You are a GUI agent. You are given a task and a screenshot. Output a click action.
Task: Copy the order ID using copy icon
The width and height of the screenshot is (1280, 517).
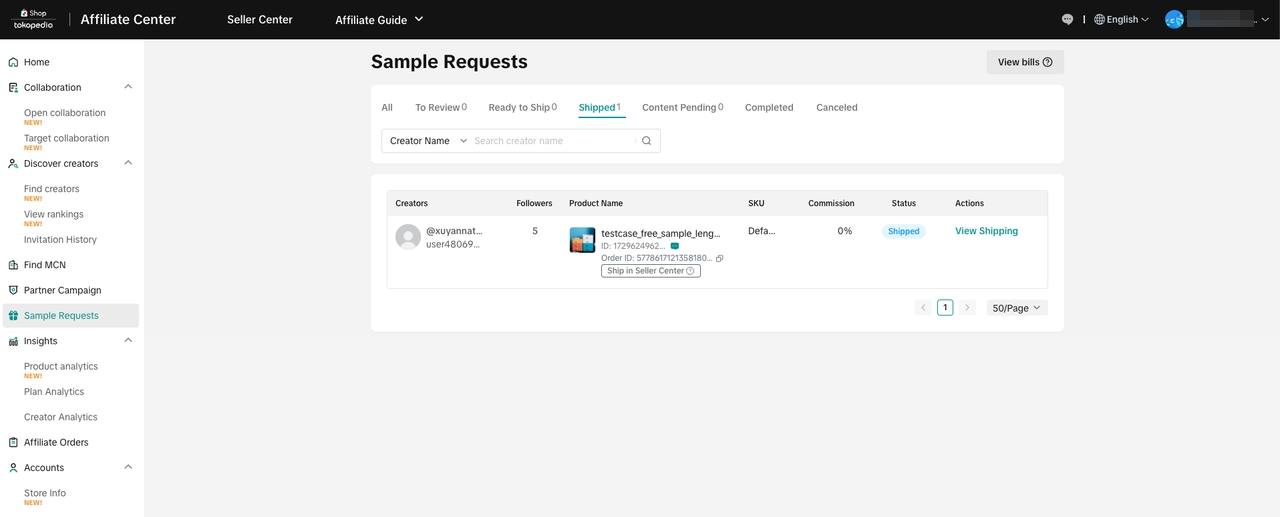click(x=719, y=258)
